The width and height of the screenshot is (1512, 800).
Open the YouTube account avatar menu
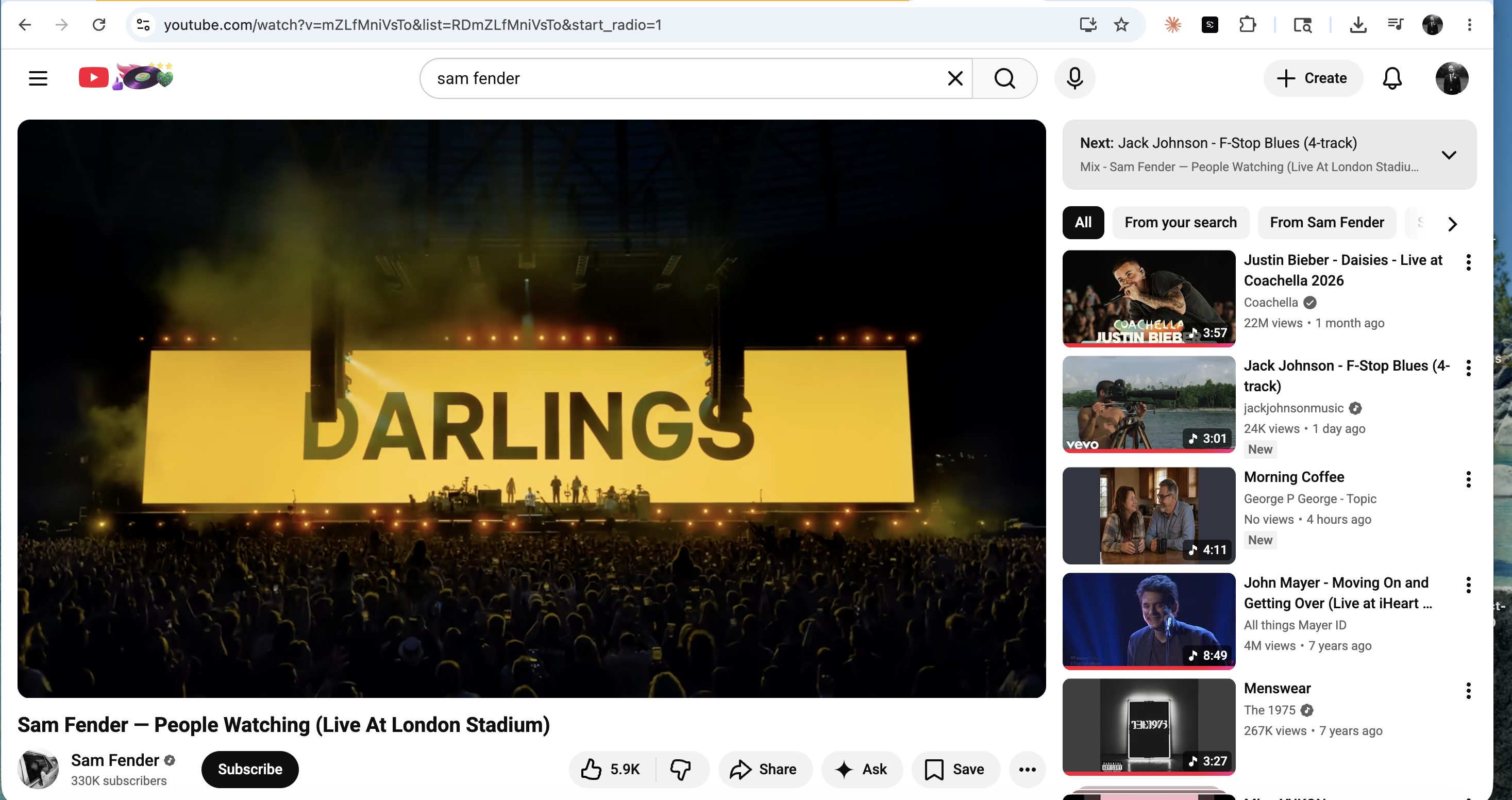[x=1452, y=78]
